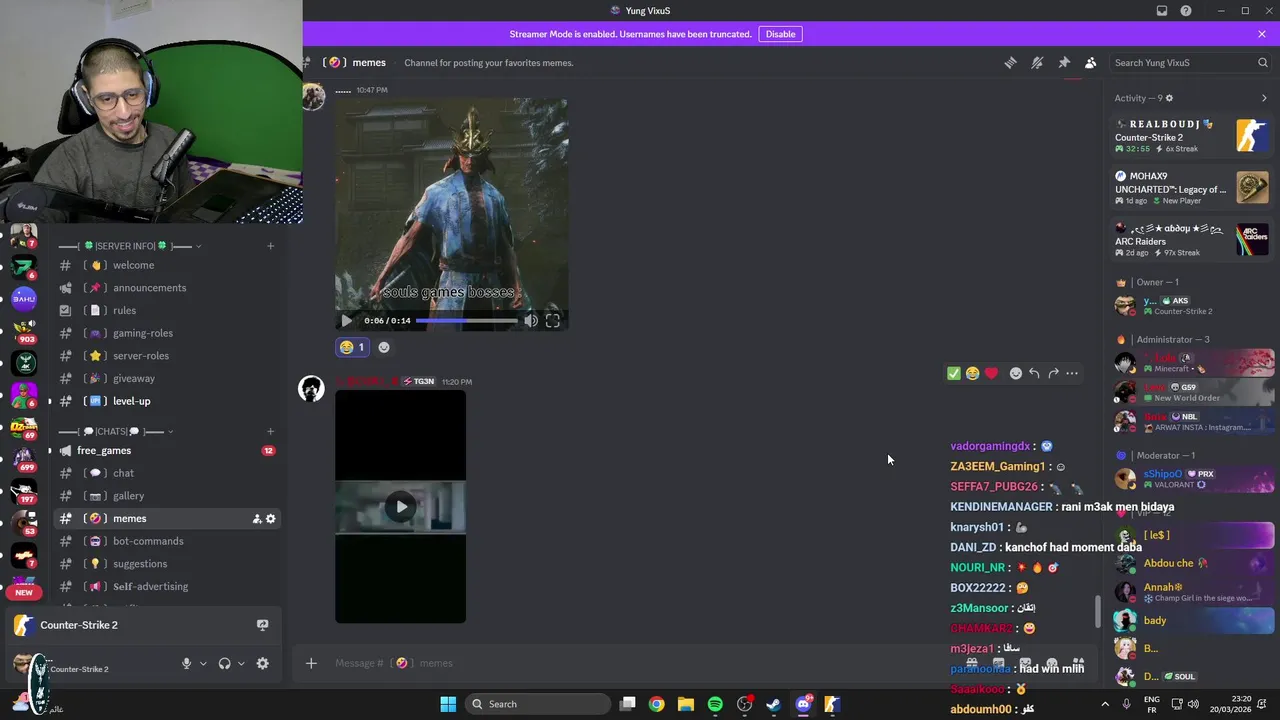
Task: Play the second video thumbnail
Action: 400,506
